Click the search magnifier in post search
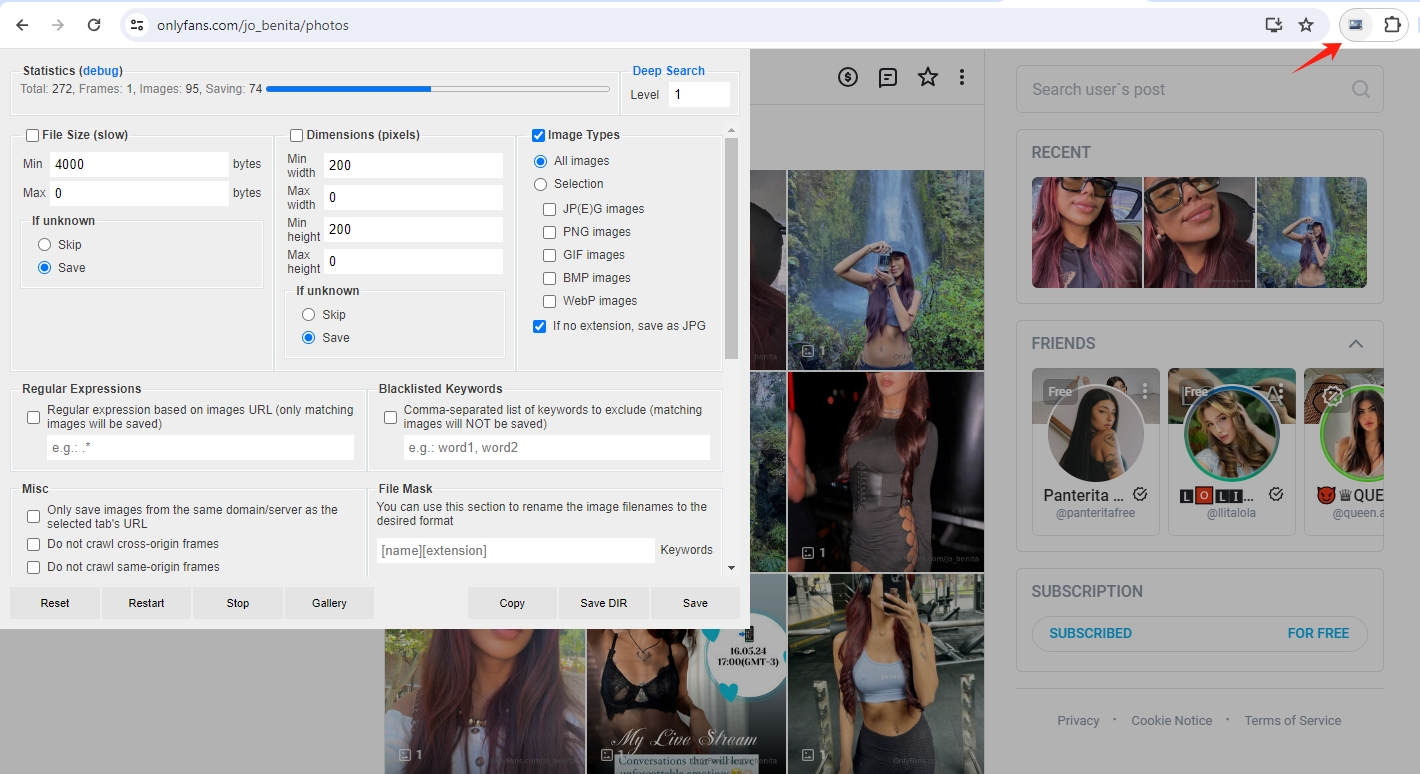The height and width of the screenshot is (774, 1420). 1361,89
